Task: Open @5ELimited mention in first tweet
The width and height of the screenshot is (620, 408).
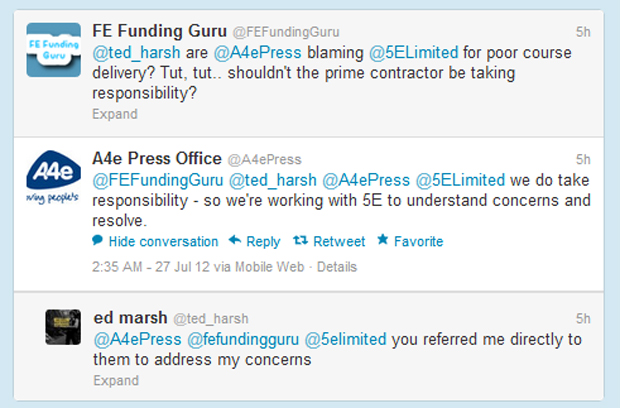Action: point(414,53)
